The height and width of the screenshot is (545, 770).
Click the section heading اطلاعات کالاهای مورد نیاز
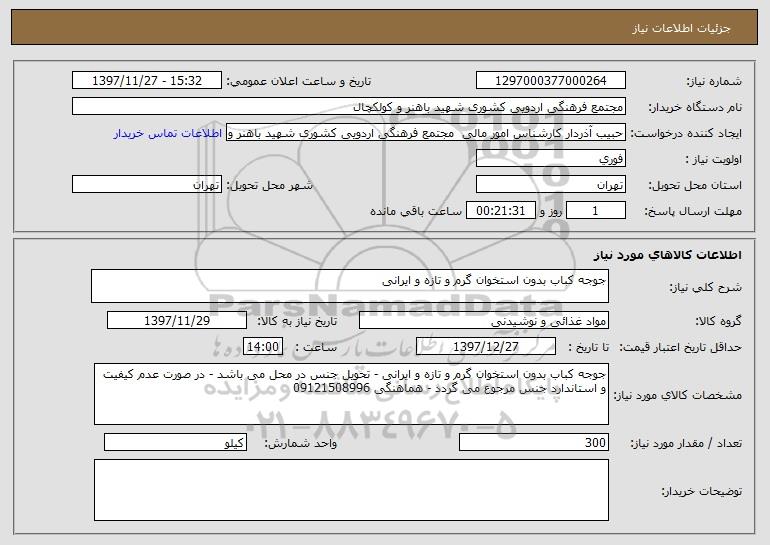[x=667, y=255]
